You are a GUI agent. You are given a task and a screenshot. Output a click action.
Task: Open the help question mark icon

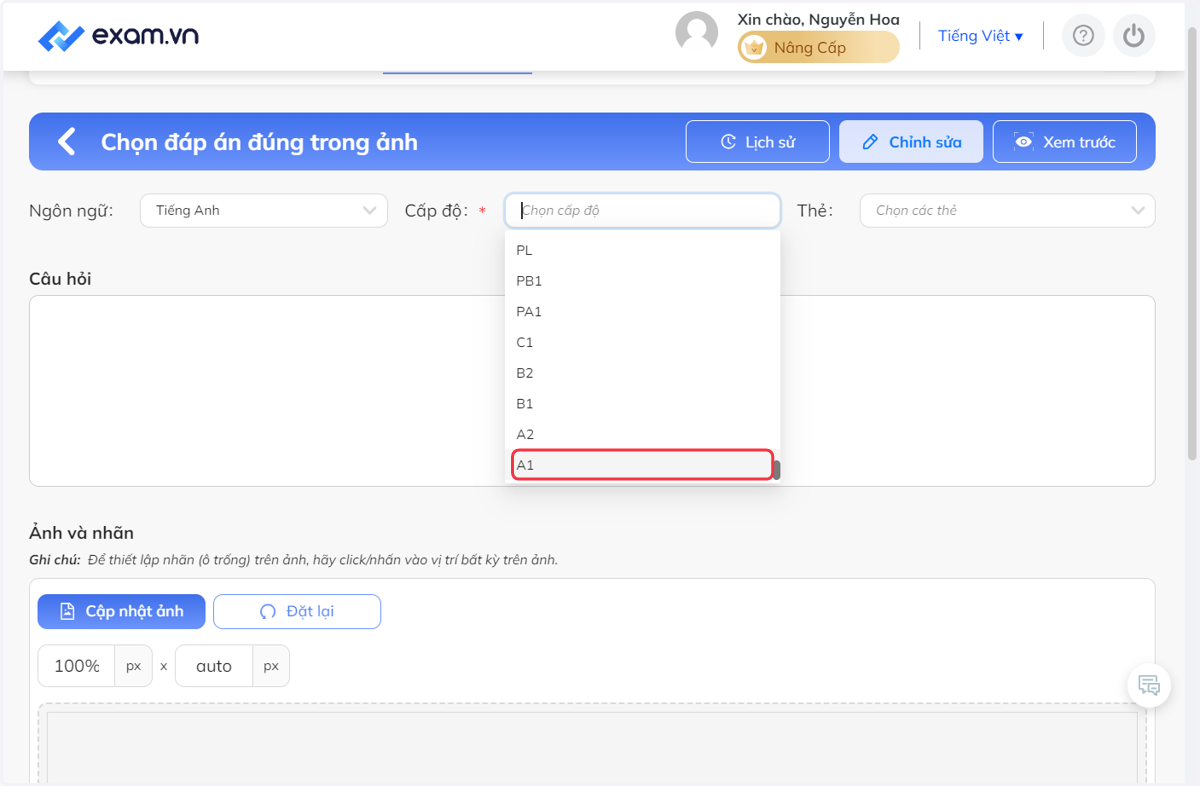pos(1083,36)
